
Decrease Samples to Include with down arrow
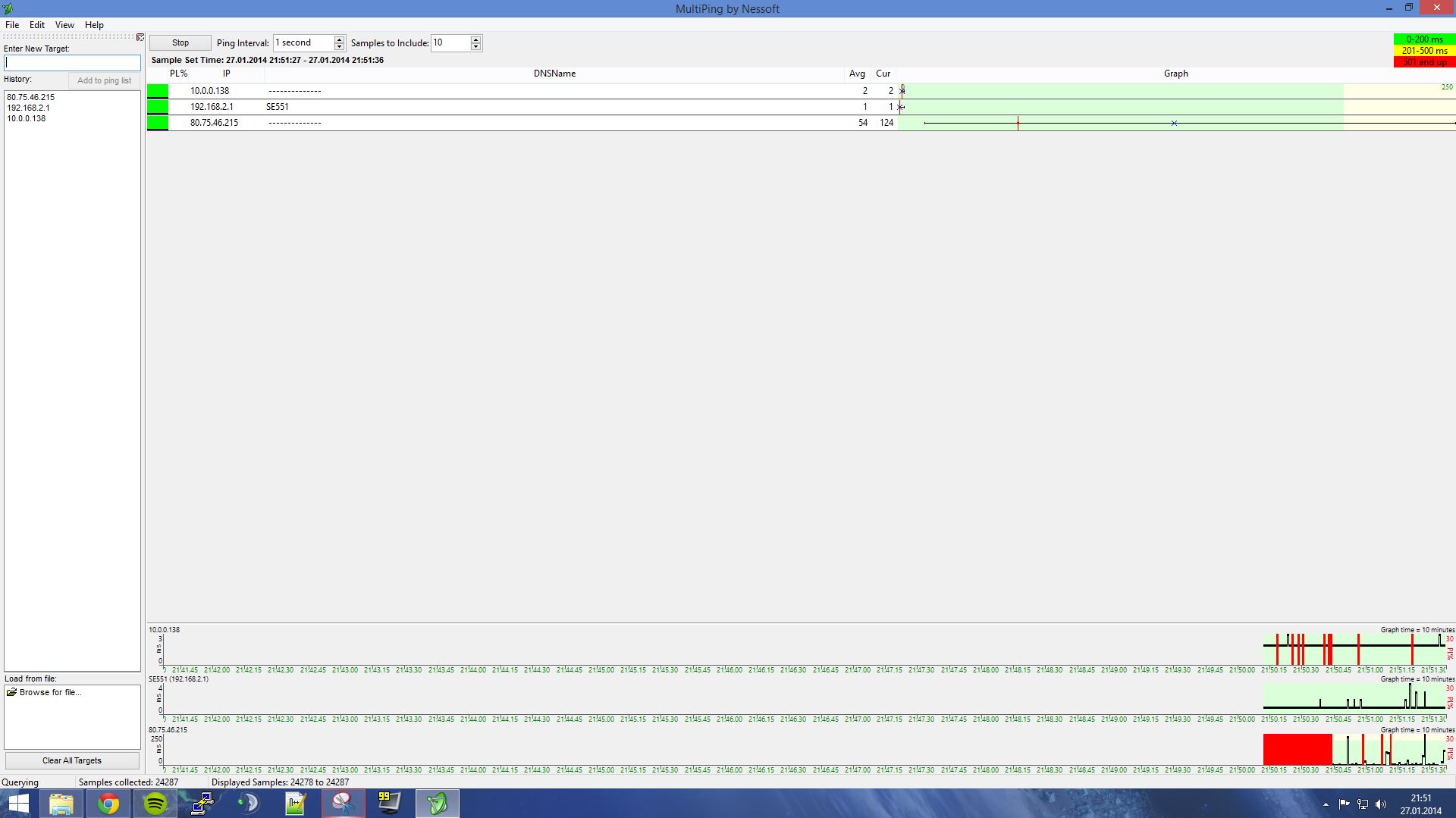point(475,47)
